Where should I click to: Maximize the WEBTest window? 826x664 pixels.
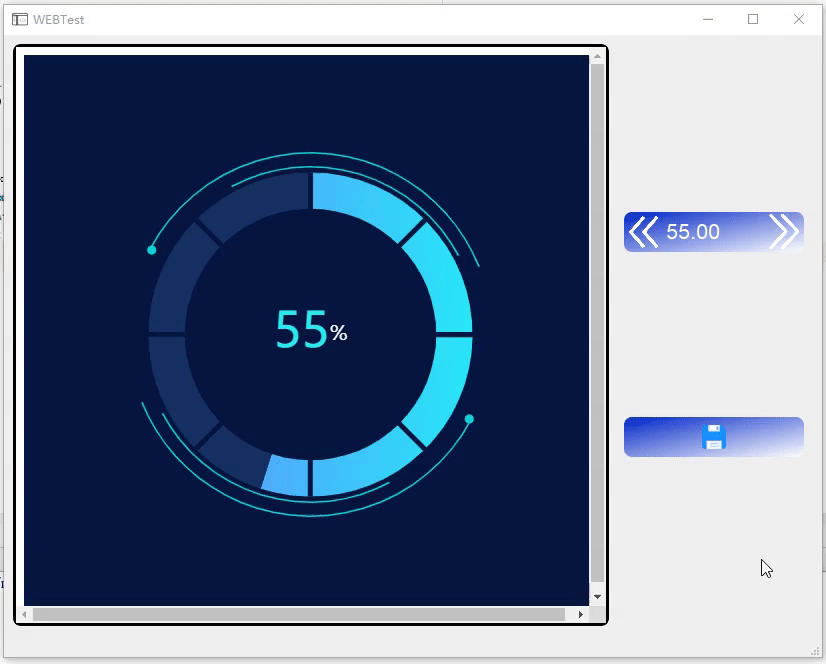(753, 19)
